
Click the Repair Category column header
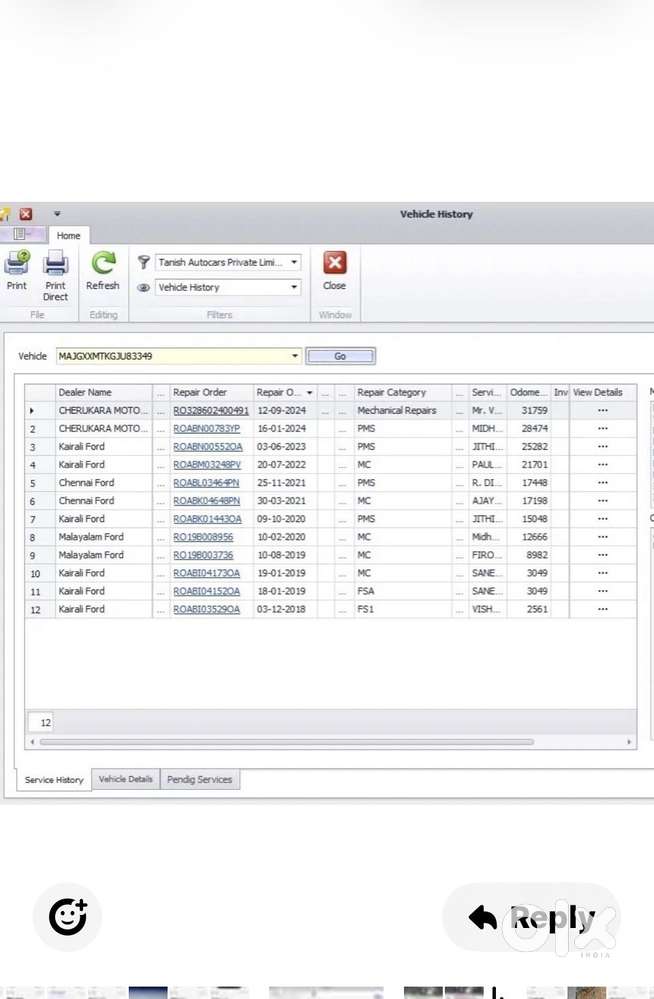tap(403, 392)
